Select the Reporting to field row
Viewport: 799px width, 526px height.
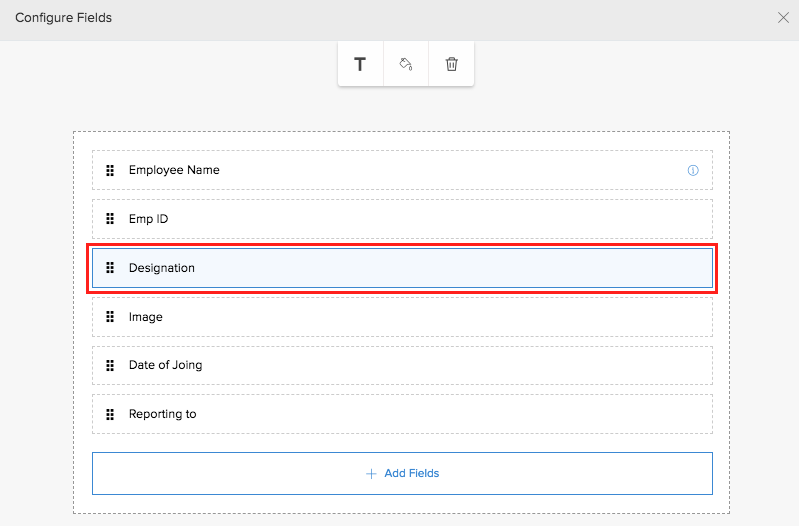pyautogui.click(x=400, y=414)
